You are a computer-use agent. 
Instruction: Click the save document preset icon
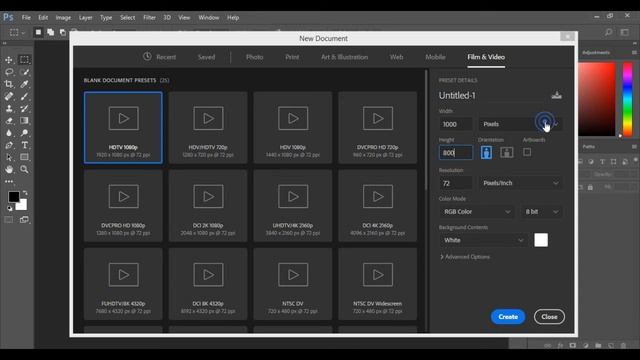[x=556, y=96]
